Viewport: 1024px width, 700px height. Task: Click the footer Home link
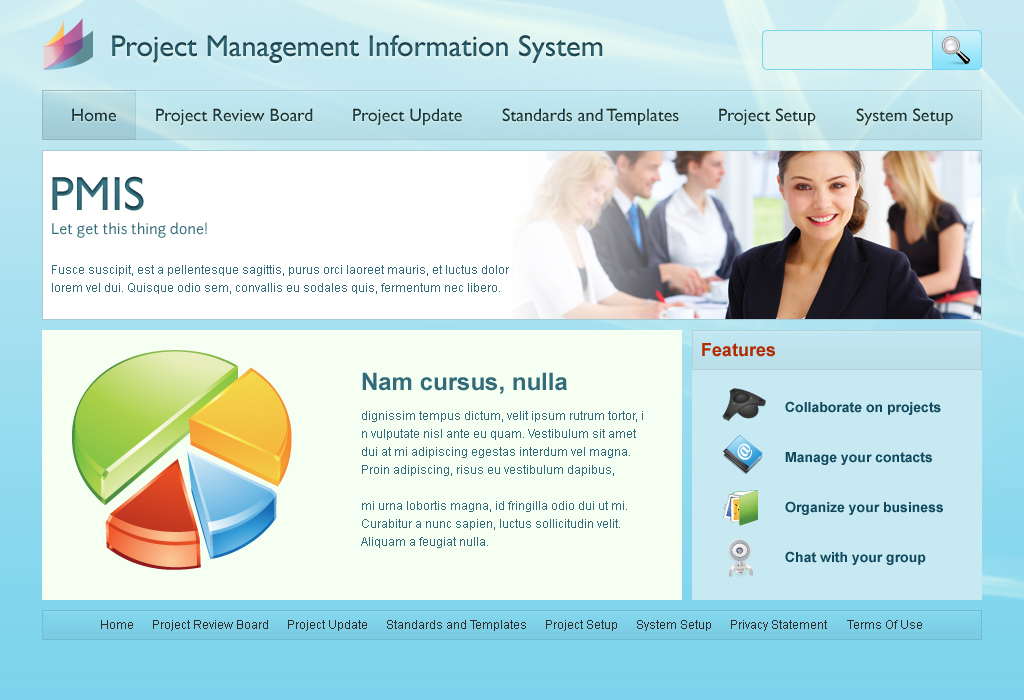(117, 625)
